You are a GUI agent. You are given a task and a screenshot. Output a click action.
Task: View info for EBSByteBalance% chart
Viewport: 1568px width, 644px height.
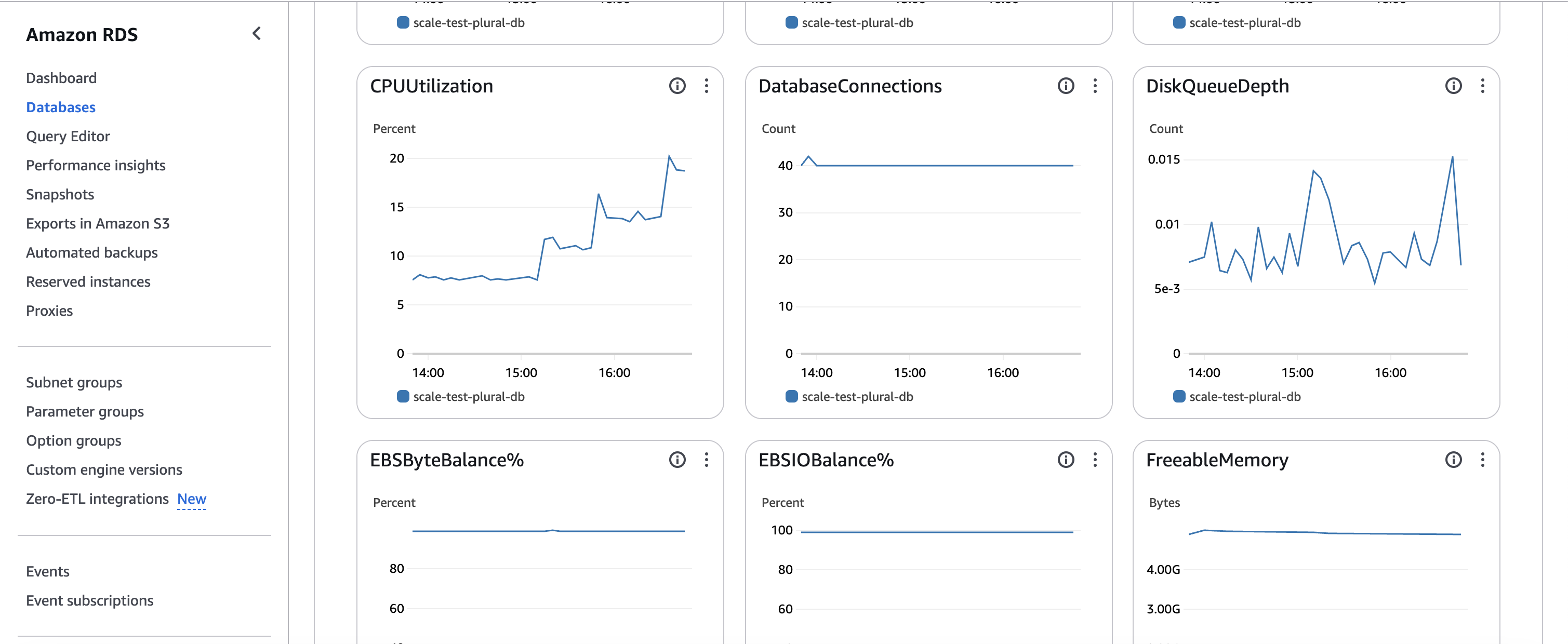click(x=677, y=460)
